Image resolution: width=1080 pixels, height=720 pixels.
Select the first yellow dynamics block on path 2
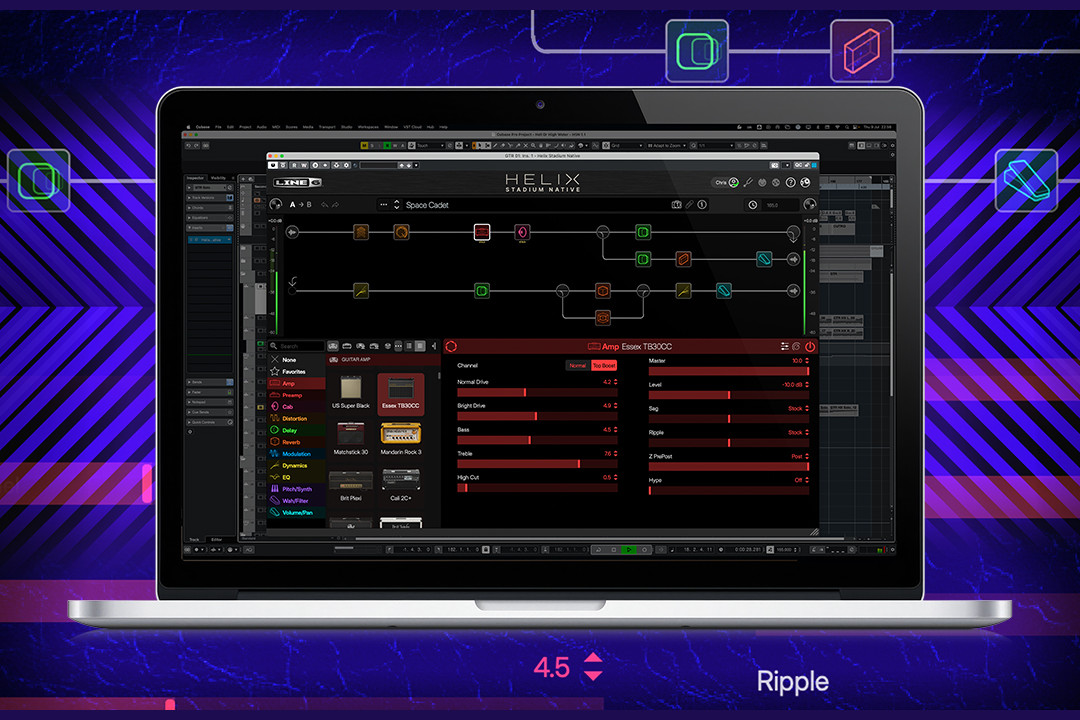pos(361,291)
